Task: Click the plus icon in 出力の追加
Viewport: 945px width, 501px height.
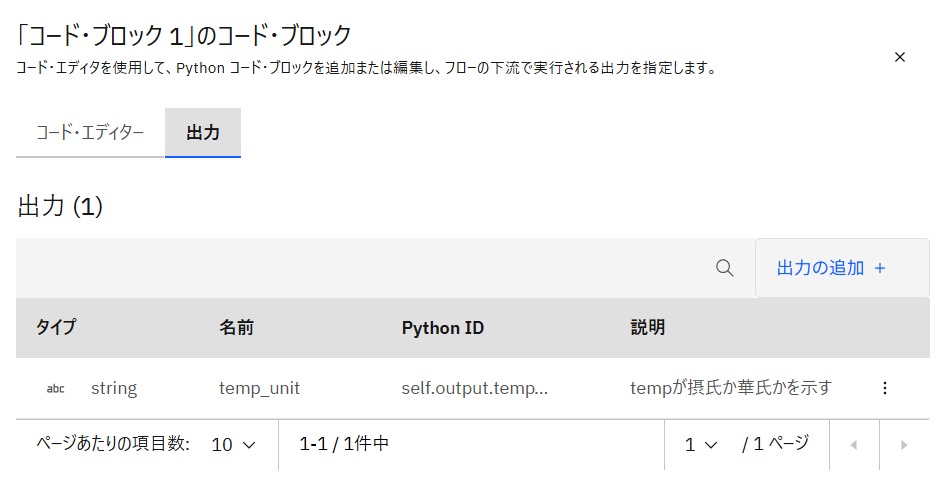Action: tap(880, 268)
